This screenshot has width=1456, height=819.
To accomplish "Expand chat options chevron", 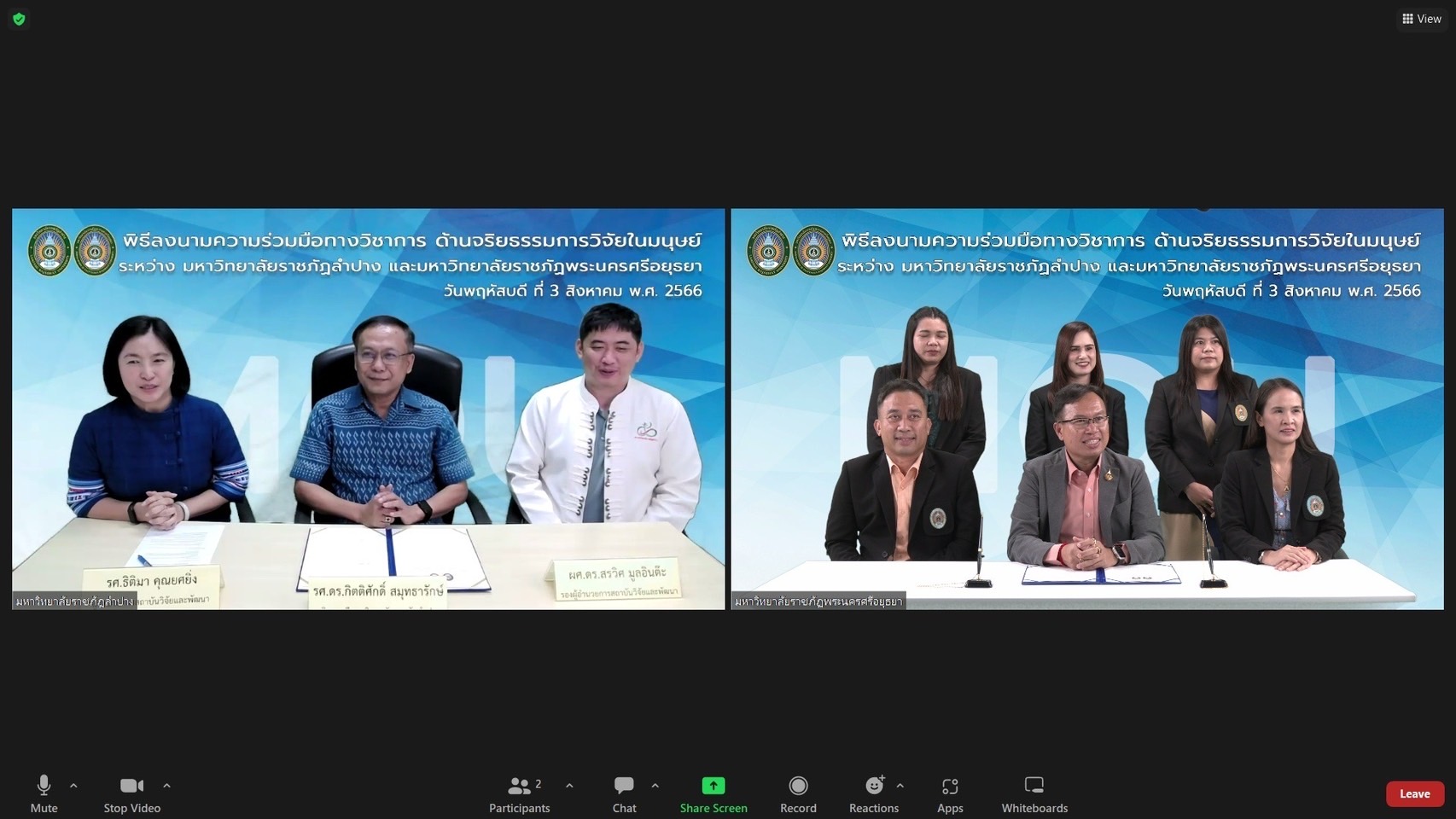I will click(x=655, y=786).
